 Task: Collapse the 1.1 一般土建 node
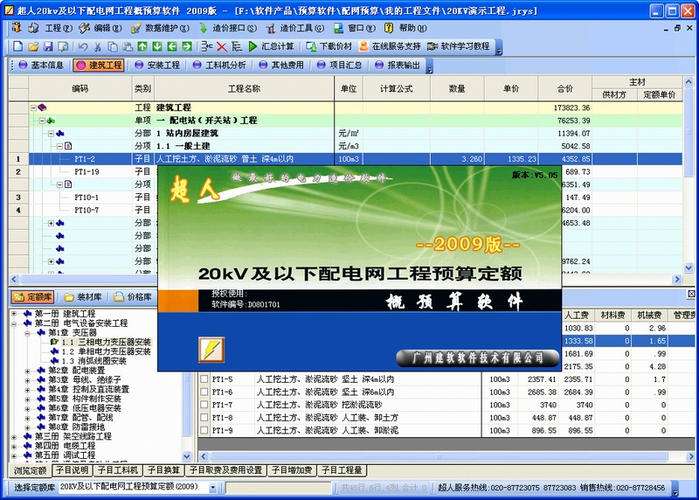pos(59,146)
